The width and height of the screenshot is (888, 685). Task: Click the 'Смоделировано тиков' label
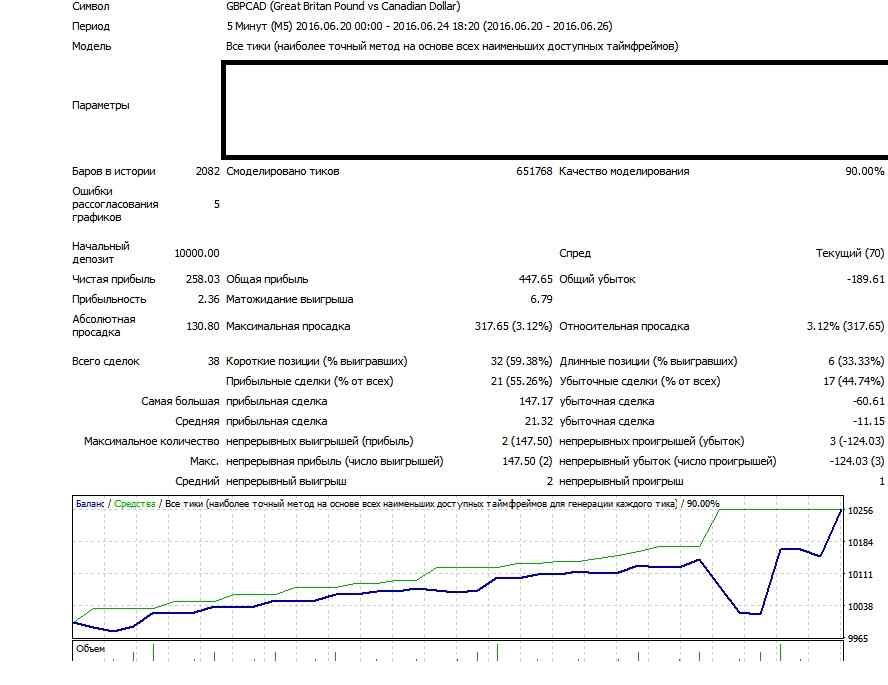click(x=283, y=171)
